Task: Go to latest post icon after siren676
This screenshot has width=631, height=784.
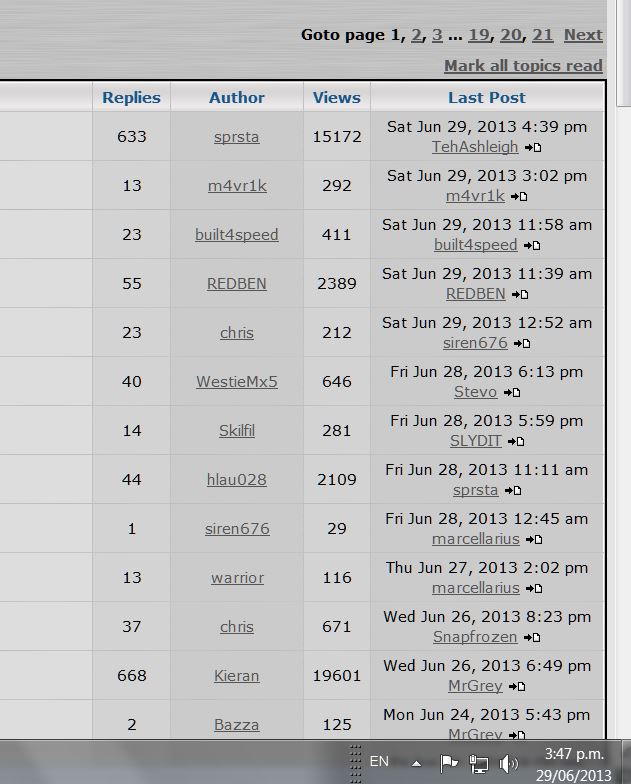Action: click(x=522, y=344)
